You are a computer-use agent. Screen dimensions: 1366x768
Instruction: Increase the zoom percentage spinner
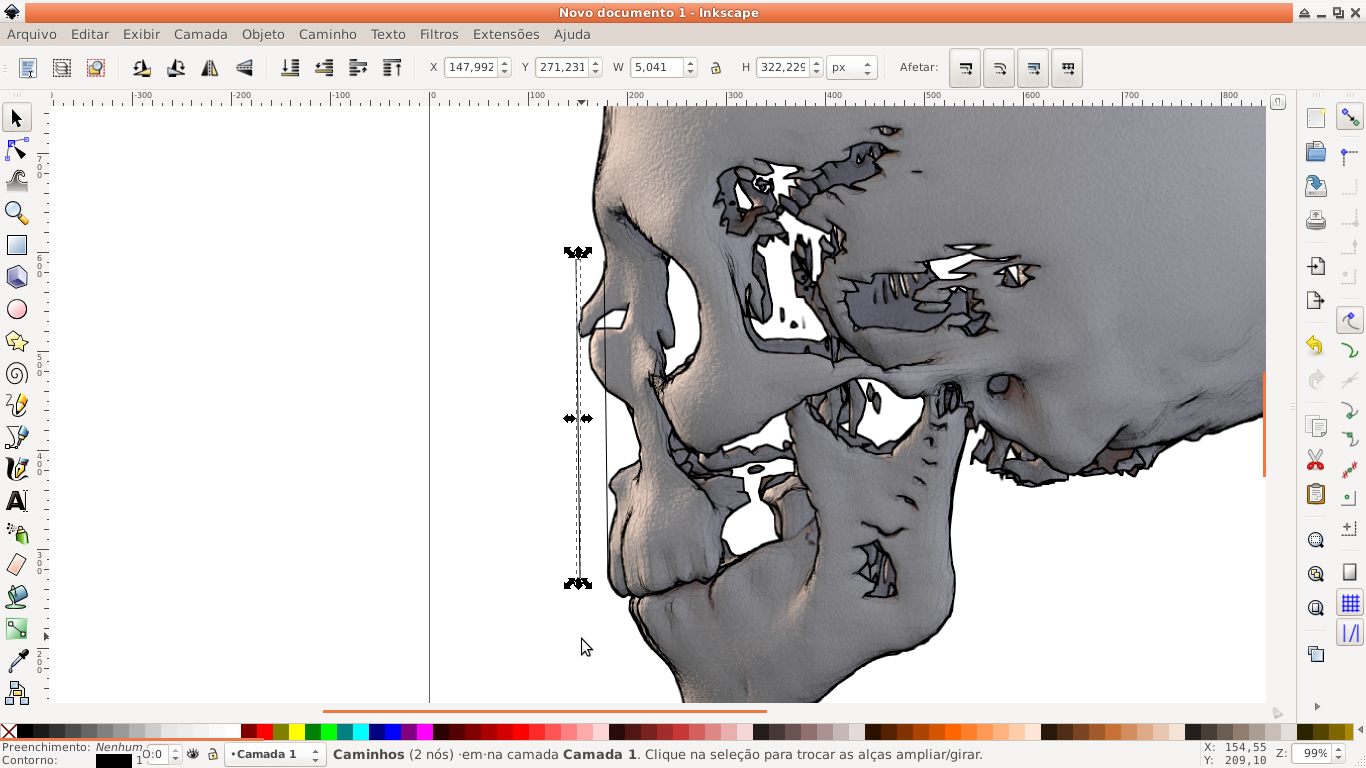pyautogui.click(x=1337, y=749)
